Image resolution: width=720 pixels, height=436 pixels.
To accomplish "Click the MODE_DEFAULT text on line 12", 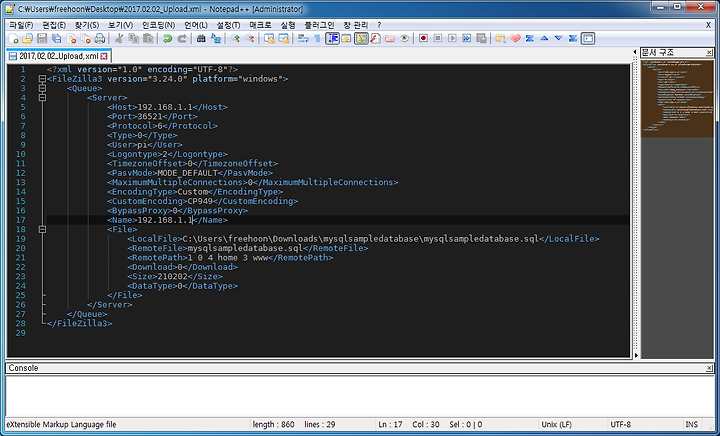I will point(187,173).
